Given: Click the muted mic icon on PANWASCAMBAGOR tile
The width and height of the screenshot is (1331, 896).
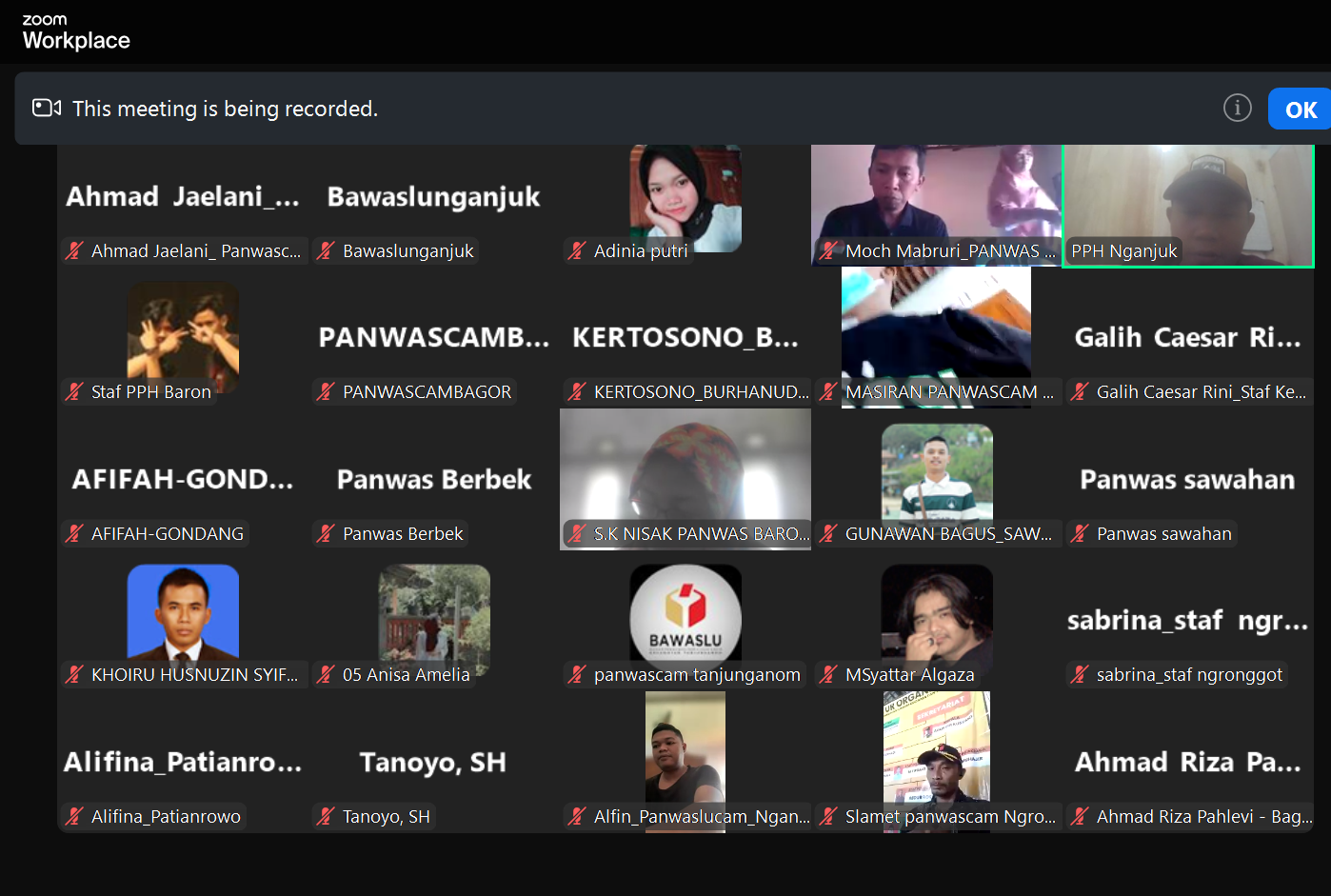Looking at the screenshot, I should [x=327, y=391].
